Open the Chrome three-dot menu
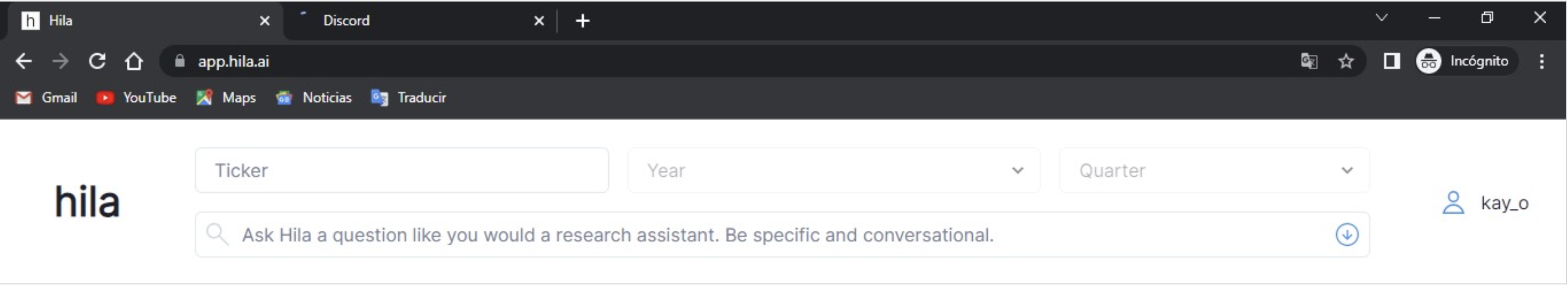Viewport: 1568px width, 285px height. click(x=1541, y=61)
